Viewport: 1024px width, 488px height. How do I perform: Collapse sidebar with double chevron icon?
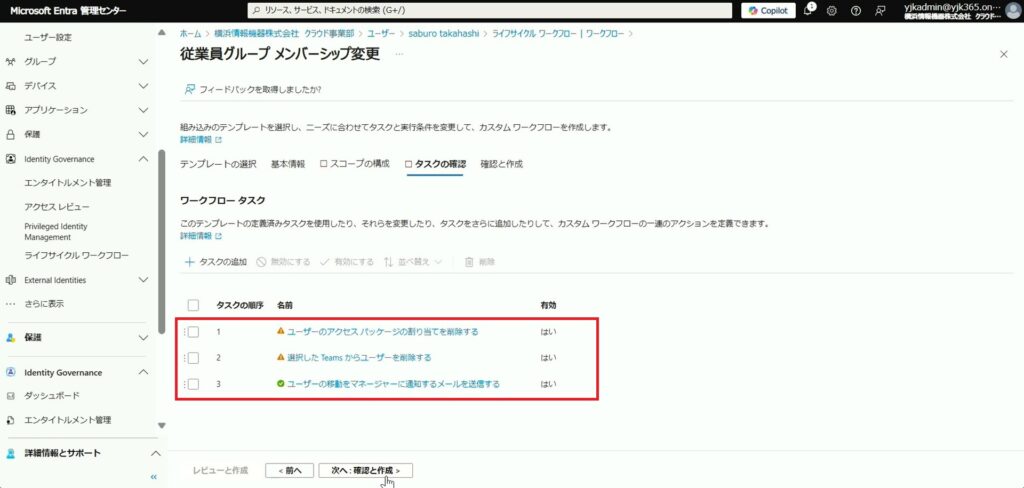153,477
